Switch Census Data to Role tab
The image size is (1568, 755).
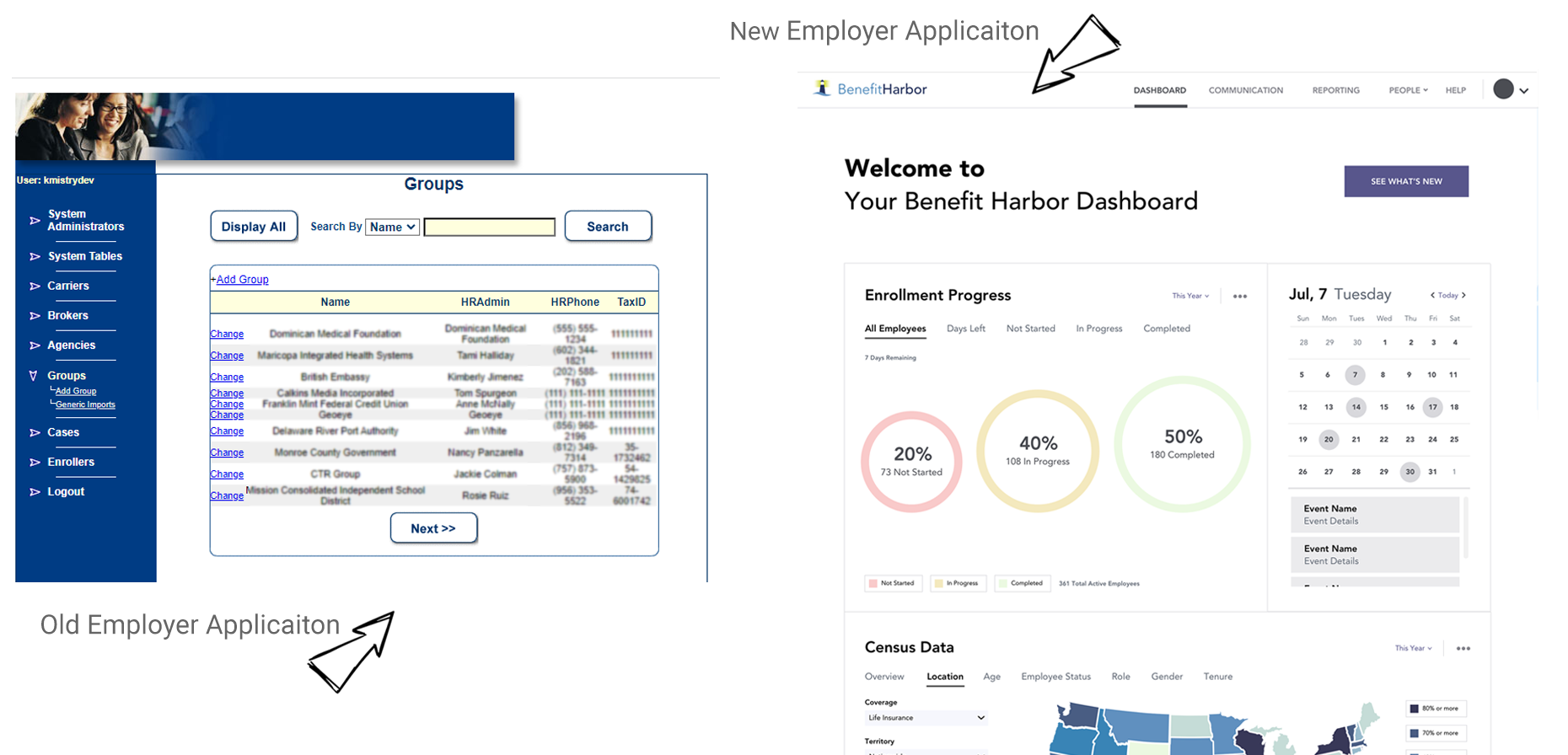click(1121, 677)
